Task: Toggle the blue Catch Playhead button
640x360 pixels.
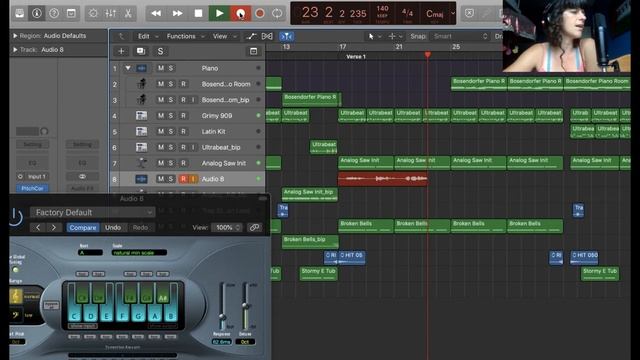Action: tap(287, 36)
